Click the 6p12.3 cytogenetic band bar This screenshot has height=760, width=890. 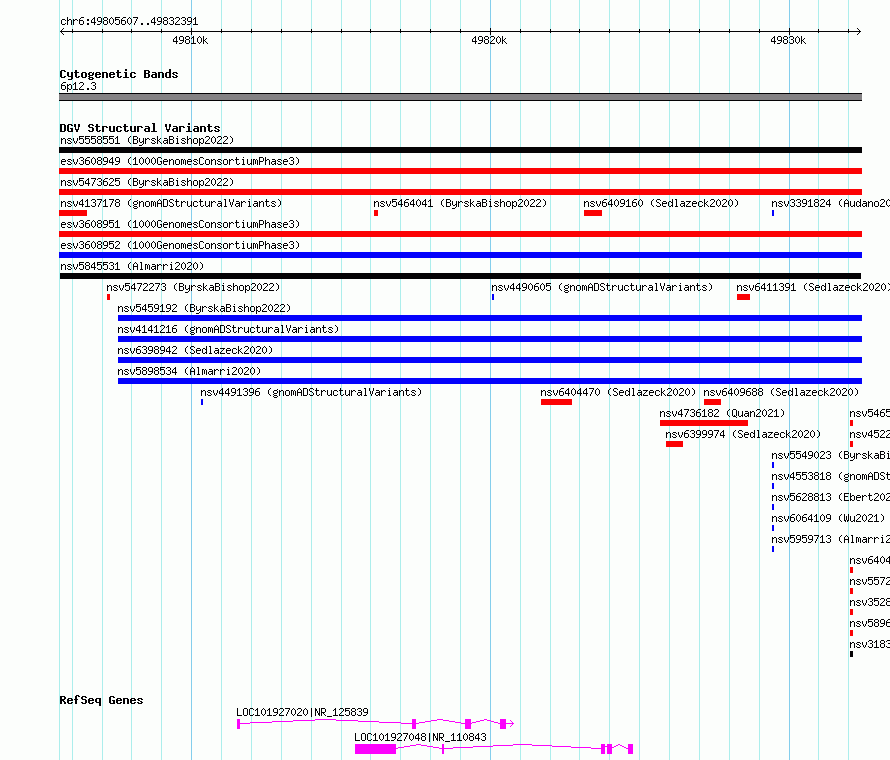[460, 97]
